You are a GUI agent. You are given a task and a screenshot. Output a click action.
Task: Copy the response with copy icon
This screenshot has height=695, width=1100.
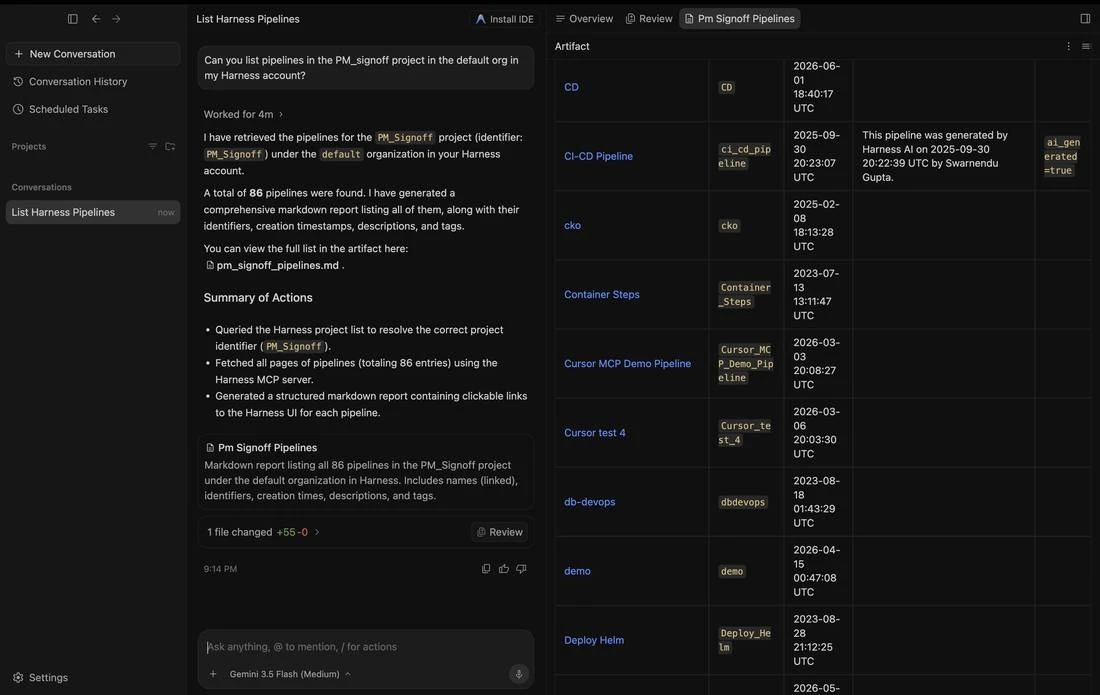[x=486, y=569]
